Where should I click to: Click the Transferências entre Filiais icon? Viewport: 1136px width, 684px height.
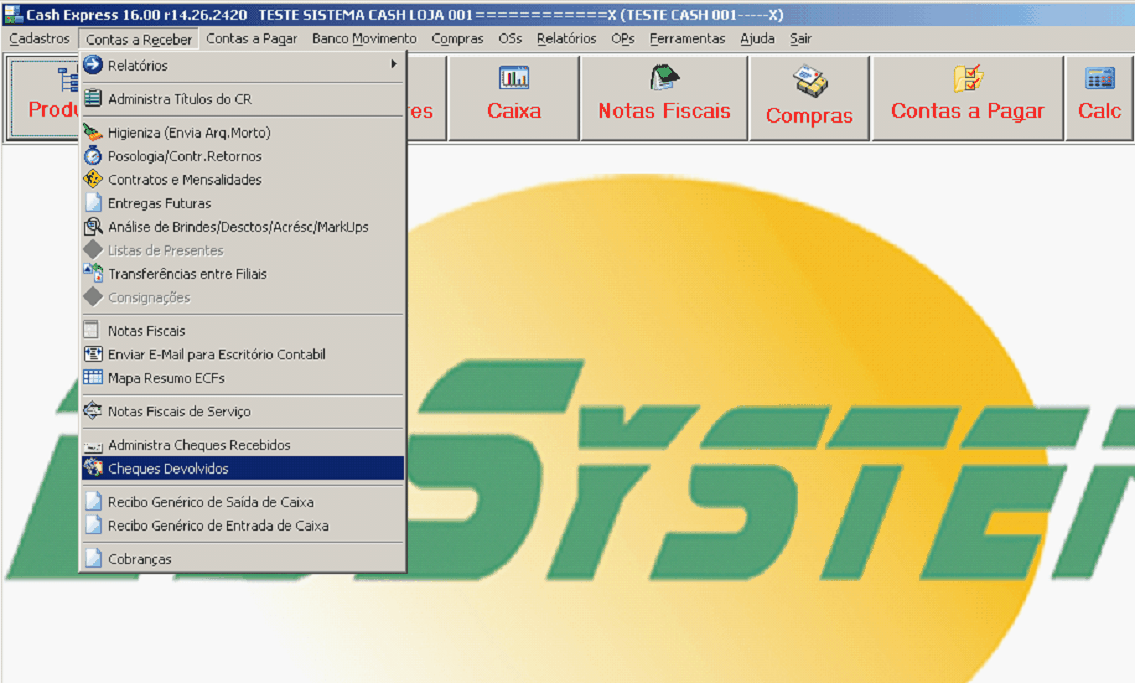coord(93,274)
